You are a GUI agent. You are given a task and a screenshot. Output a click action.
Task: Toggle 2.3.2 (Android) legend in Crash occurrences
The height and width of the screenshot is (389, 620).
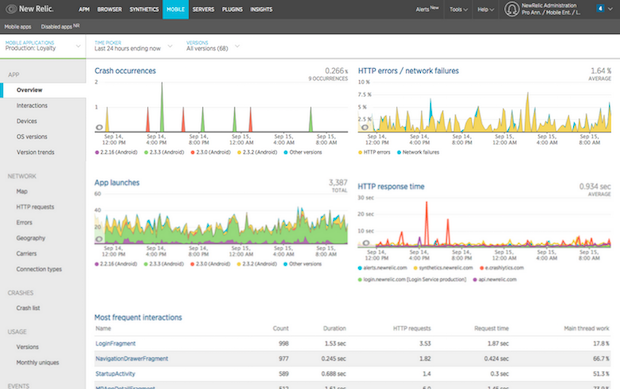click(257, 152)
